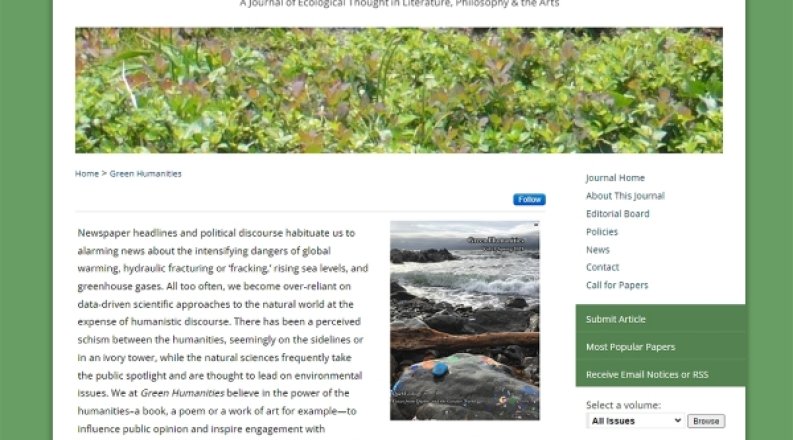The height and width of the screenshot is (440, 793).
Task: Open Call for Papers page
Action: point(617,285)
